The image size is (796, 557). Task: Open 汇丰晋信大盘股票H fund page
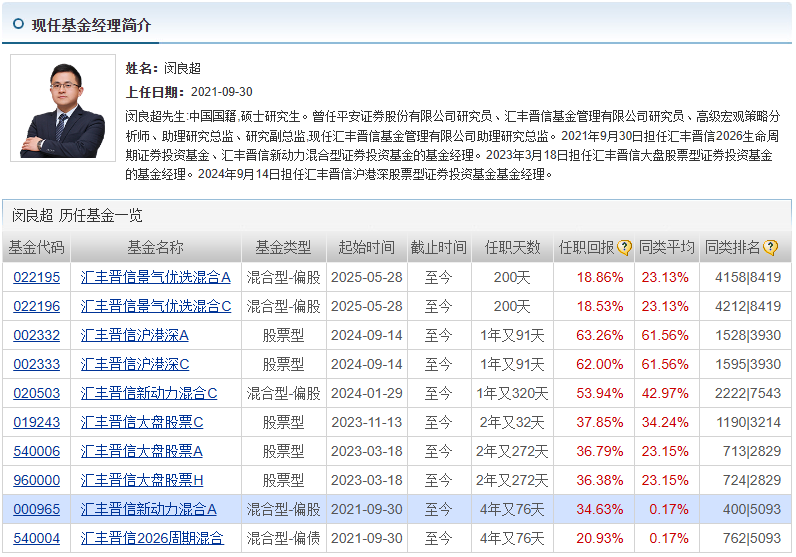pyautogui.click(x=142, y=480)
